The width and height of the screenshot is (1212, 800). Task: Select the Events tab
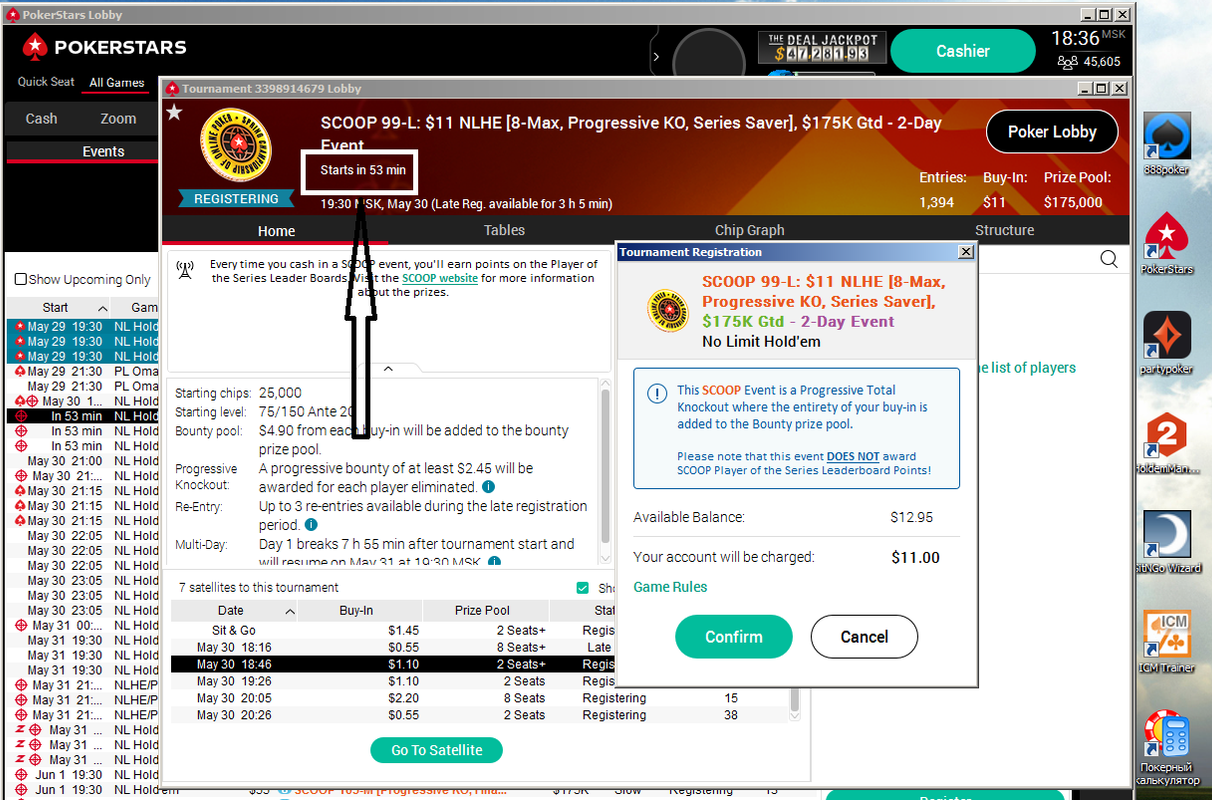[x=103, y=152]
